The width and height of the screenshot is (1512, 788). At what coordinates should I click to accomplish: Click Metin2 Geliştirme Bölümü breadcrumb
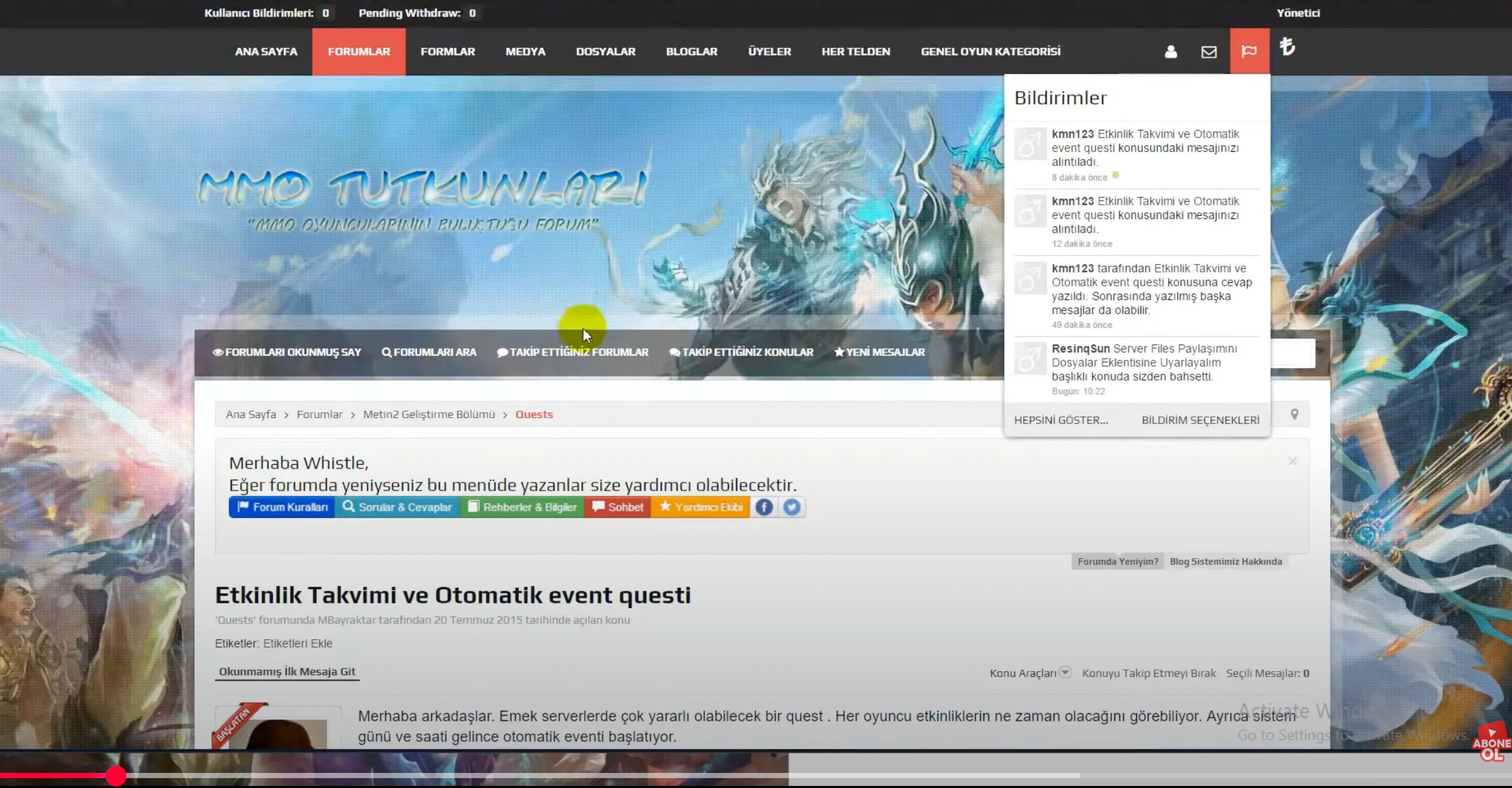(429, 415)
